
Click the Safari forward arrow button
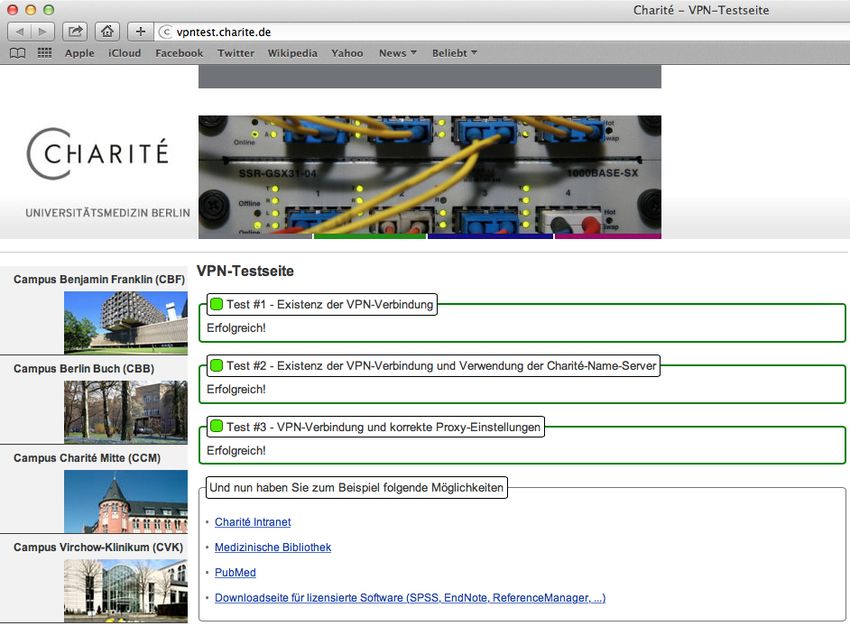click(x=43, y=31)
